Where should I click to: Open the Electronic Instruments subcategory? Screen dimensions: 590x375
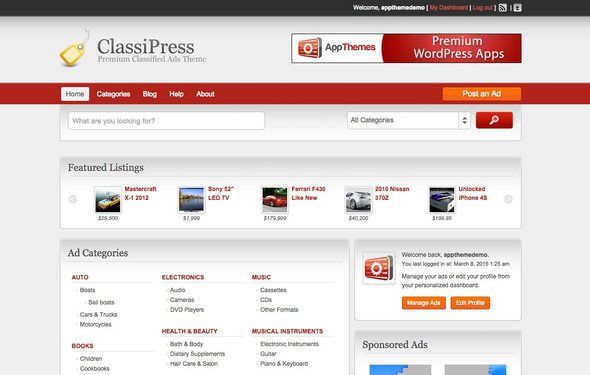point(290,344)
